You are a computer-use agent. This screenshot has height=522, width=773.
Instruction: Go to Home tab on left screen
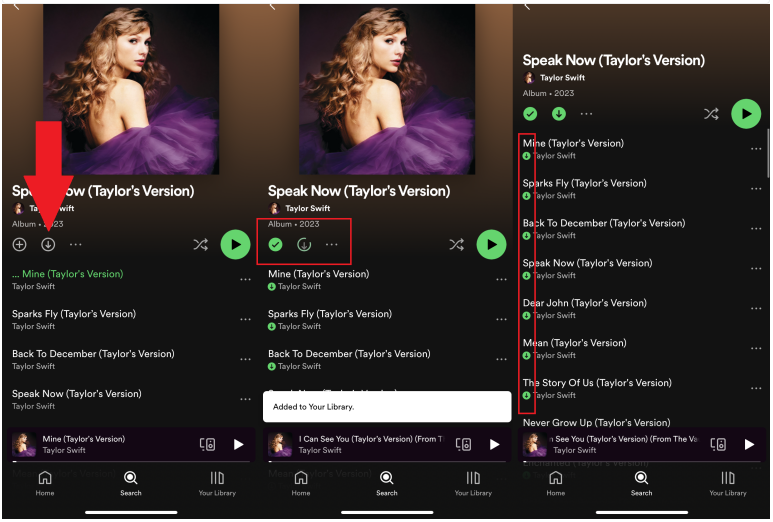(45, 484)
